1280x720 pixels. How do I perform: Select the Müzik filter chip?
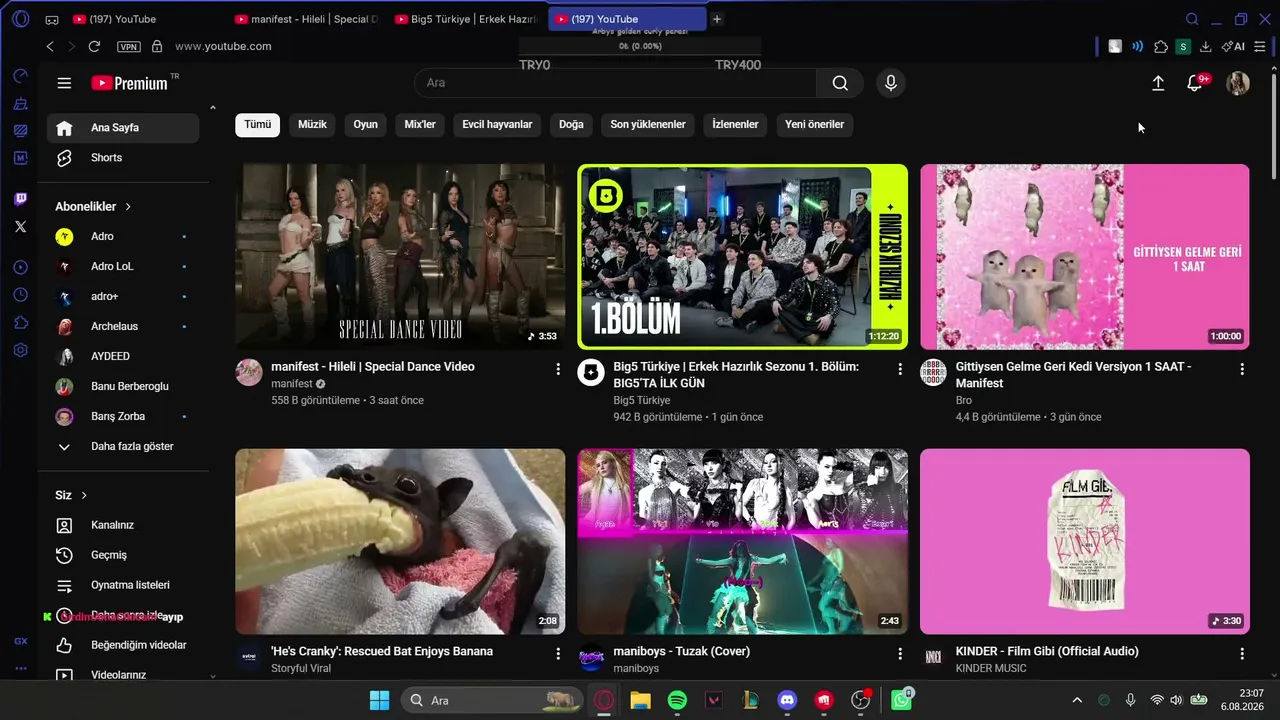312,124
